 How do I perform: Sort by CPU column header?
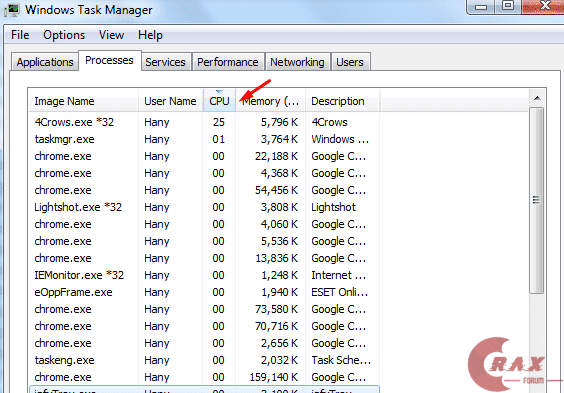[219, 101]
